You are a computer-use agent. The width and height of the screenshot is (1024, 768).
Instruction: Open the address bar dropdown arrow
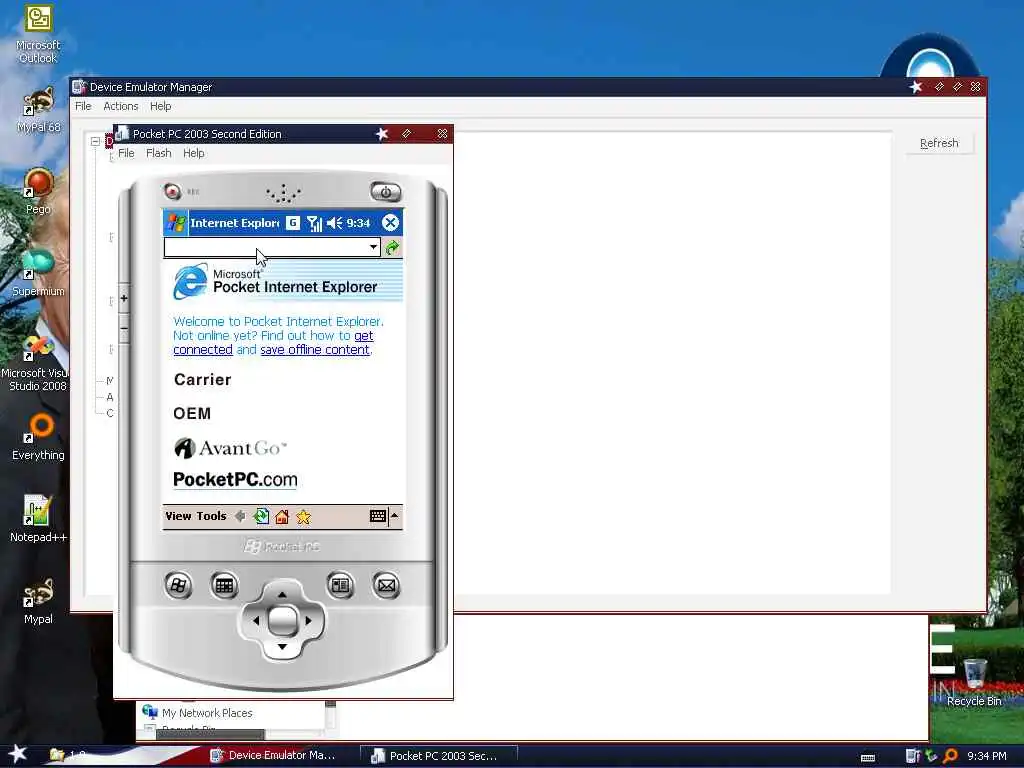click(373, 248)
